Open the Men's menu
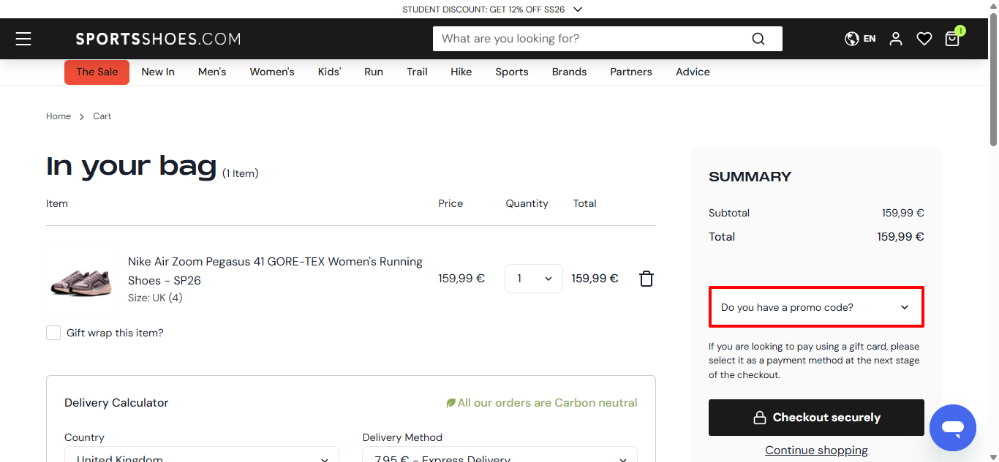Screen dimensions: 999x462 click(212, 72)
